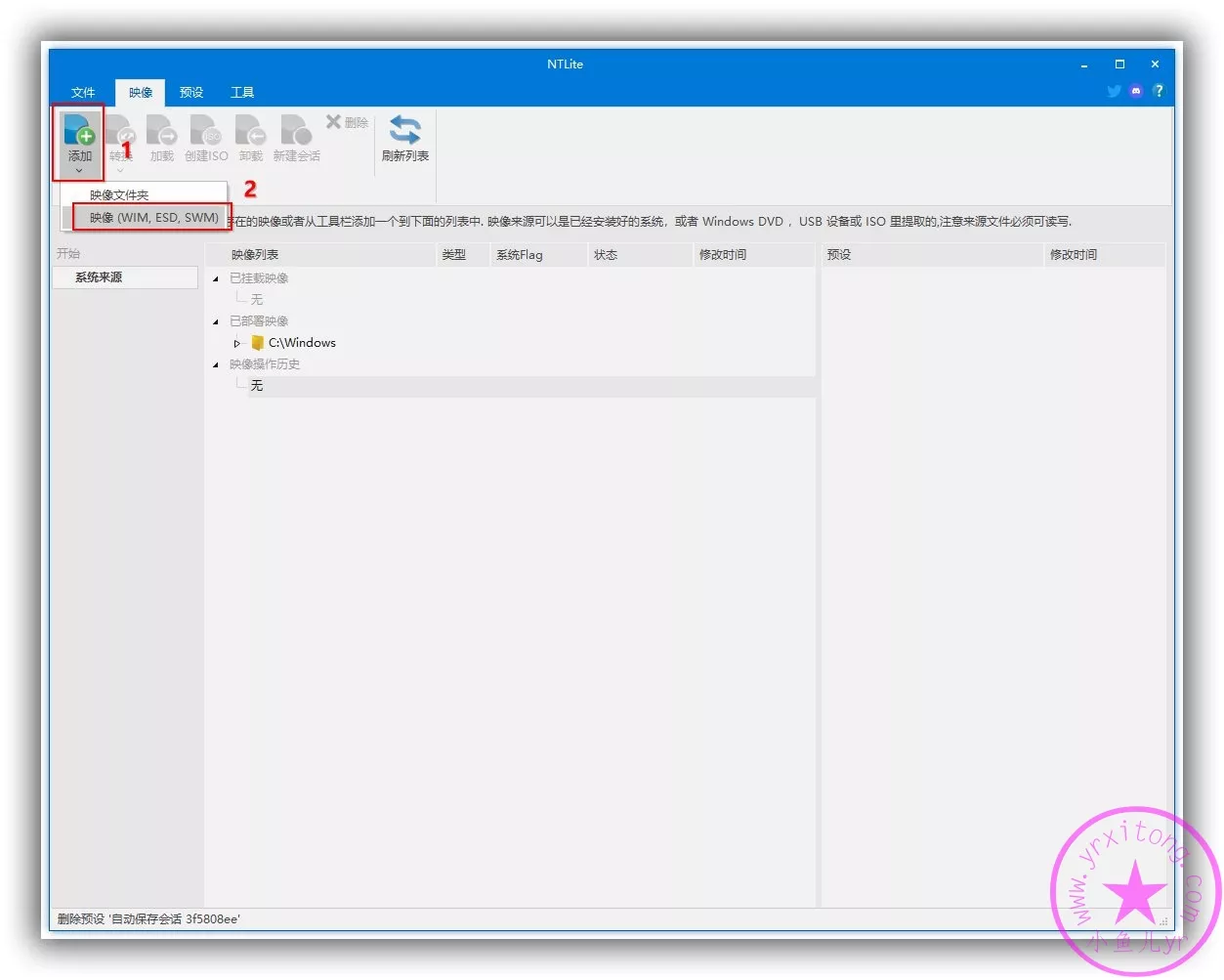Screen dimensions: 1224x980
Task: Click the 刷新列表 refresh icon
Action: point(404,129)
